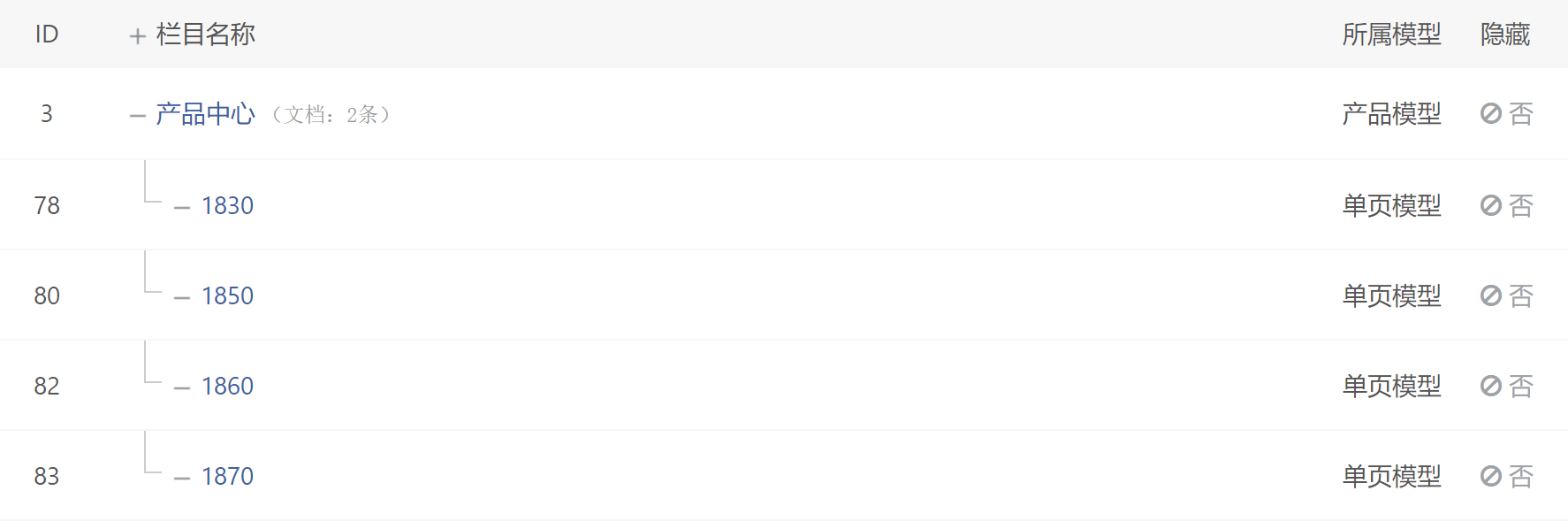Click the ID column header

(47, 34)
